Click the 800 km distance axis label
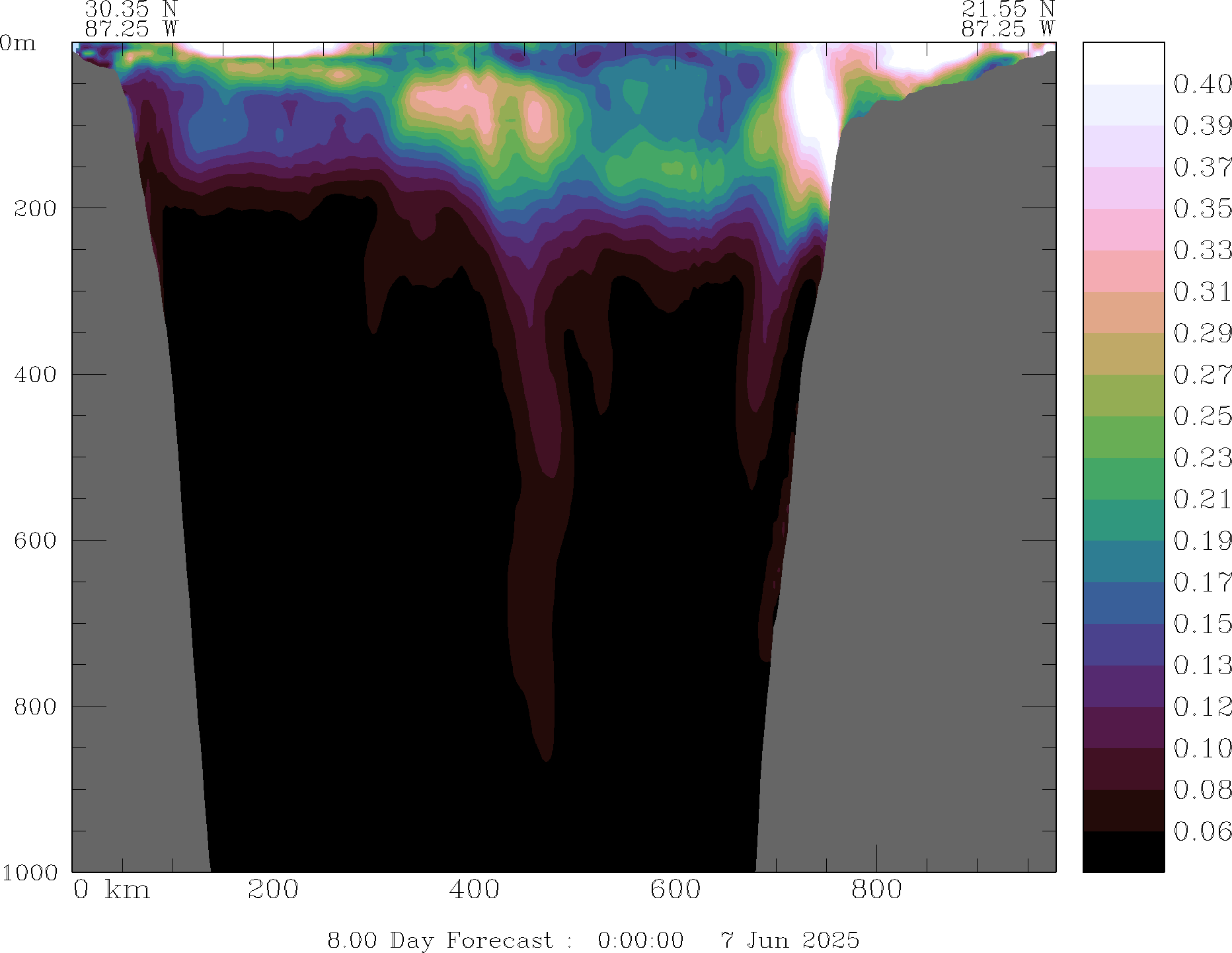Screen dimensions: 1232x953 point(876,890)
